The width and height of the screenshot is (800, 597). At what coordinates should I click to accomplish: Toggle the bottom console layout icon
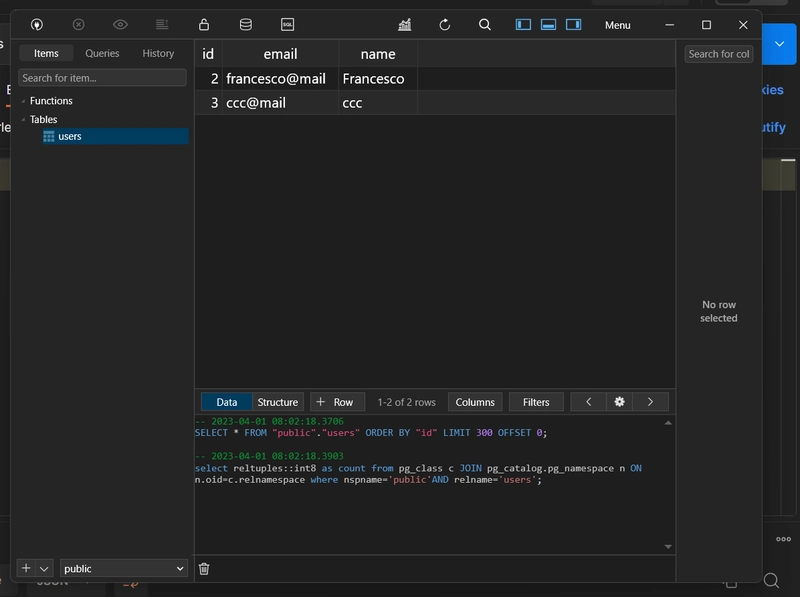coord(548,24)
